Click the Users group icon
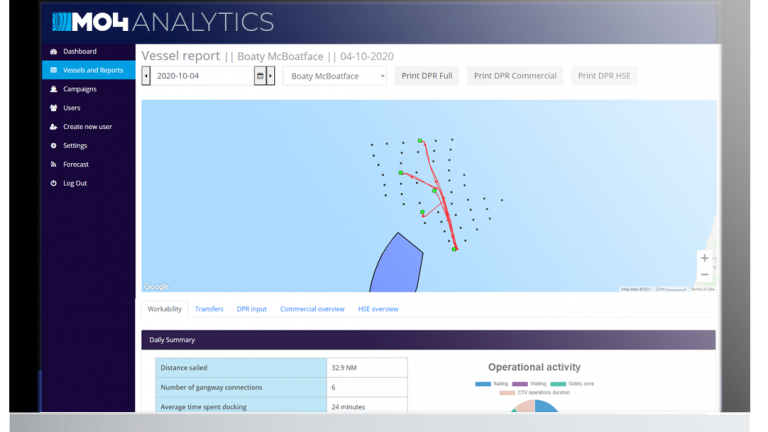768x432 pixels. (x=53, y=108)
